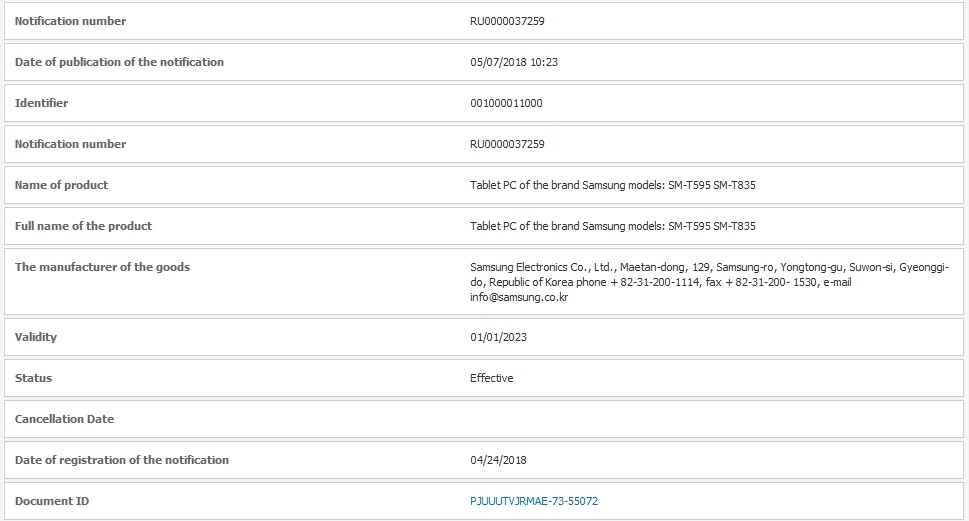Screen dimensions: 969x521
Task: Click The manufacturer of the goods label
Action: tap(103, 267)
